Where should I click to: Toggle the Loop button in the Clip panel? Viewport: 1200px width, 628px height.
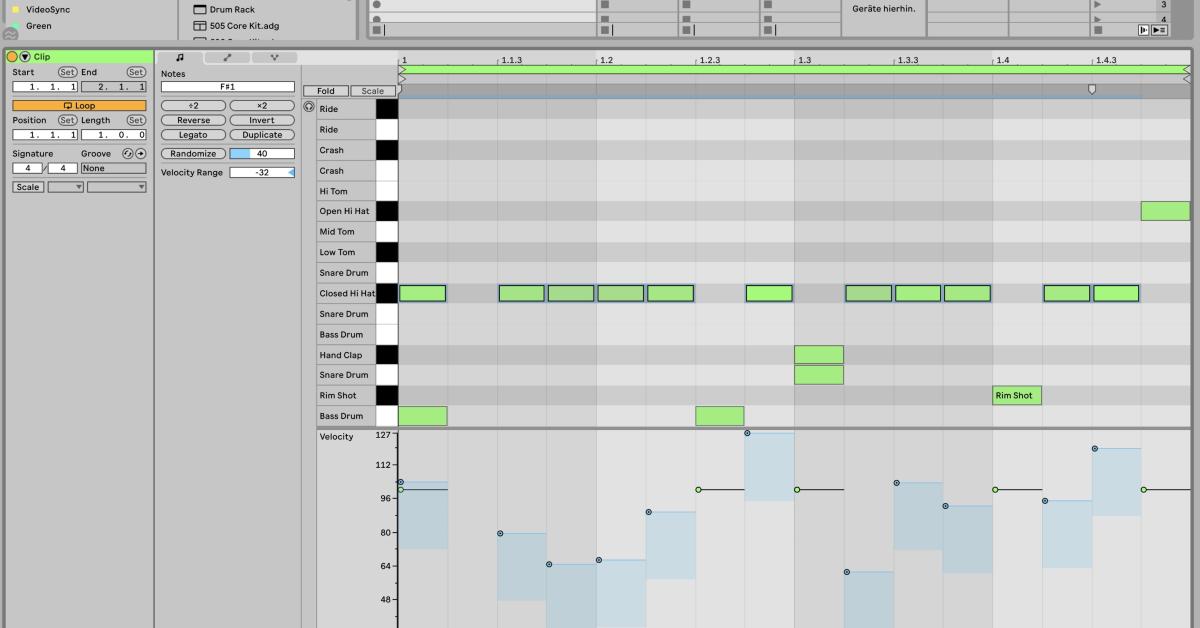coord(79,104)
